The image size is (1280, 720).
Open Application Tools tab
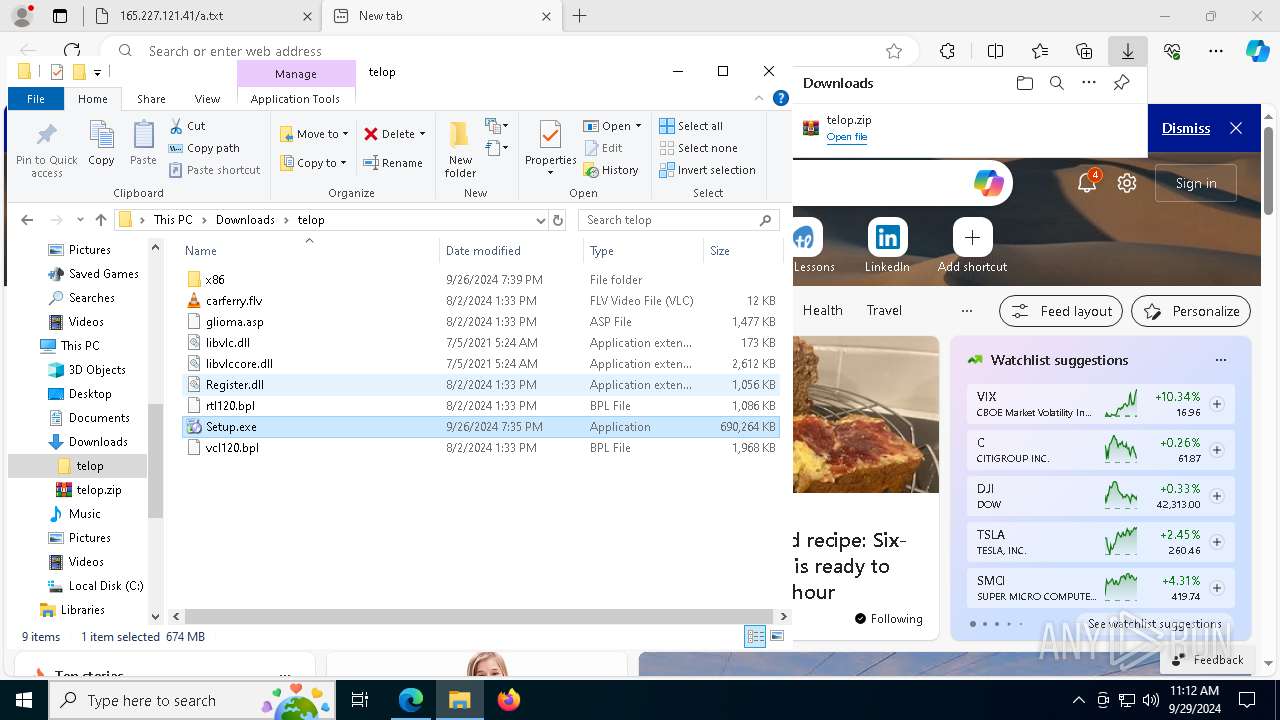click(295, 99)
